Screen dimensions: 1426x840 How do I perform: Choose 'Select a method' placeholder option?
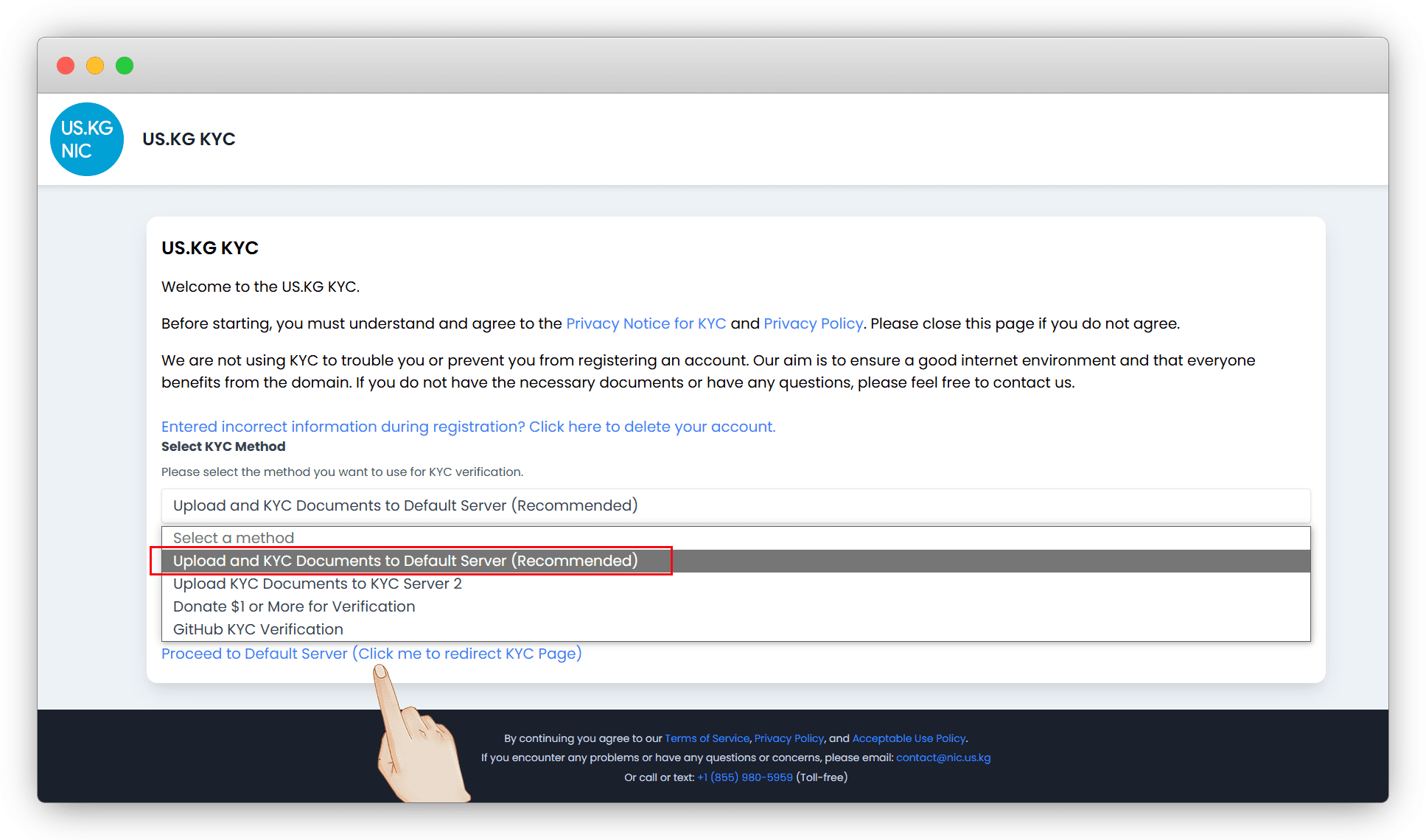coord(234,538)
